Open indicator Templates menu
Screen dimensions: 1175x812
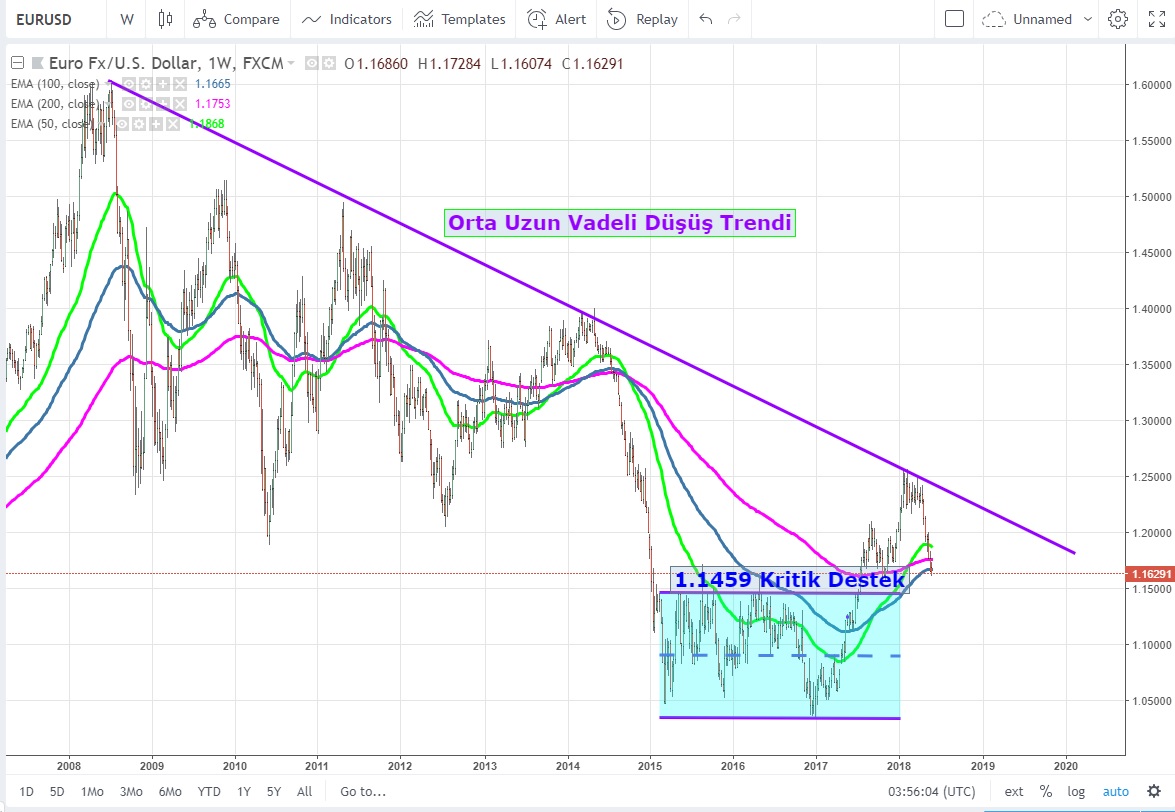(x=460, y=19)
